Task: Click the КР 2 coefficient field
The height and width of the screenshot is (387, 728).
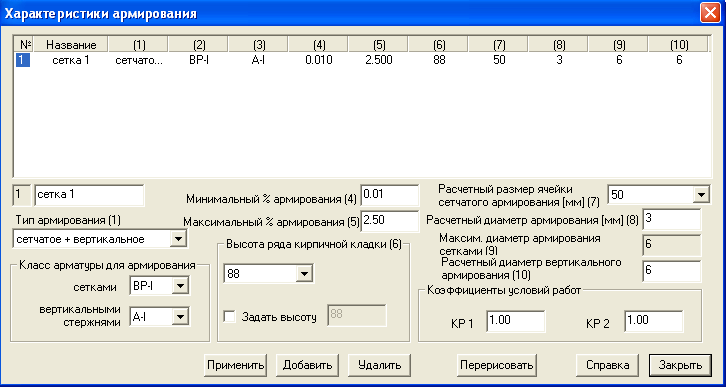Action: pyautogui.click(x=653, y=321)
